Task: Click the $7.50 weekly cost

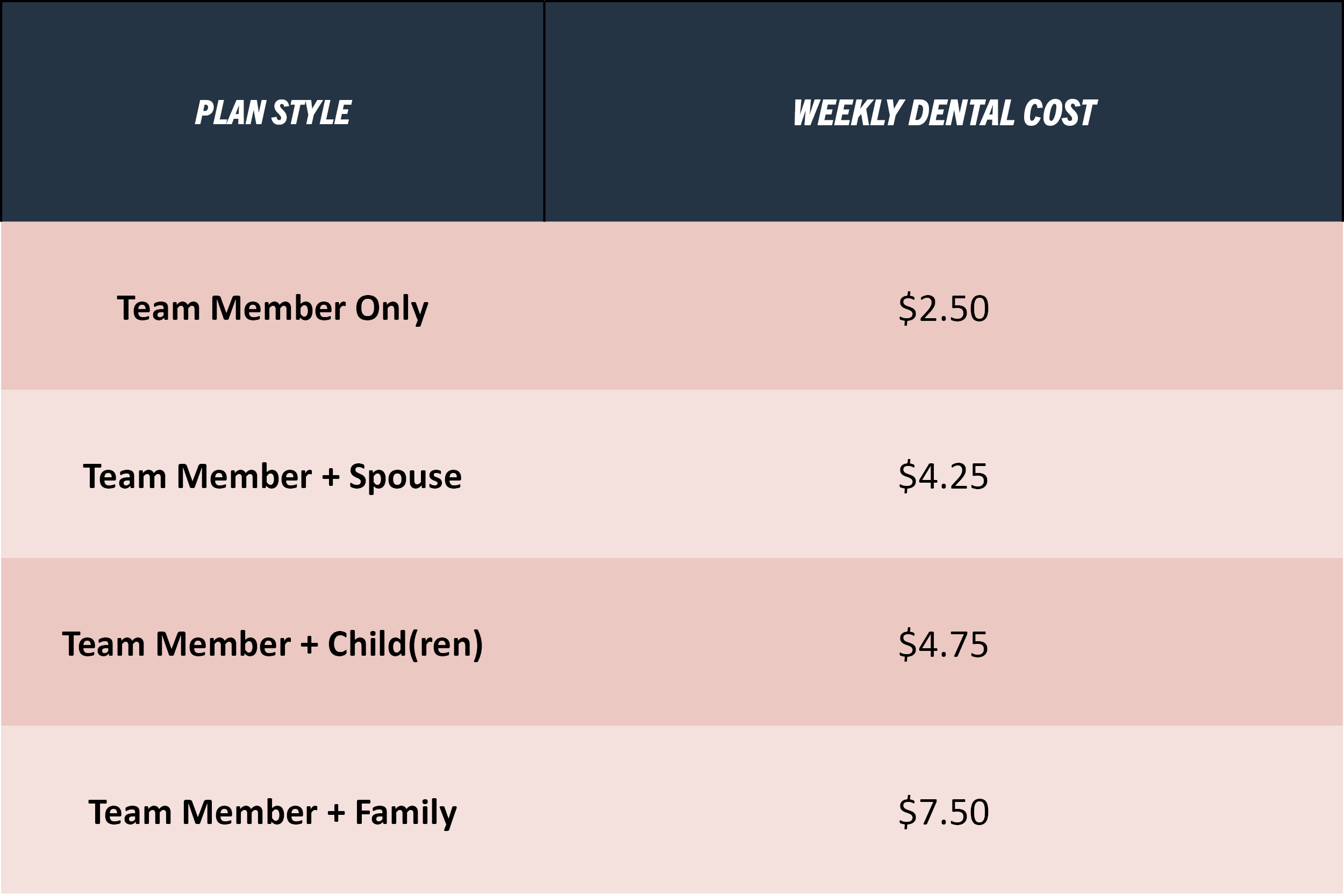Action: [943, 812]
